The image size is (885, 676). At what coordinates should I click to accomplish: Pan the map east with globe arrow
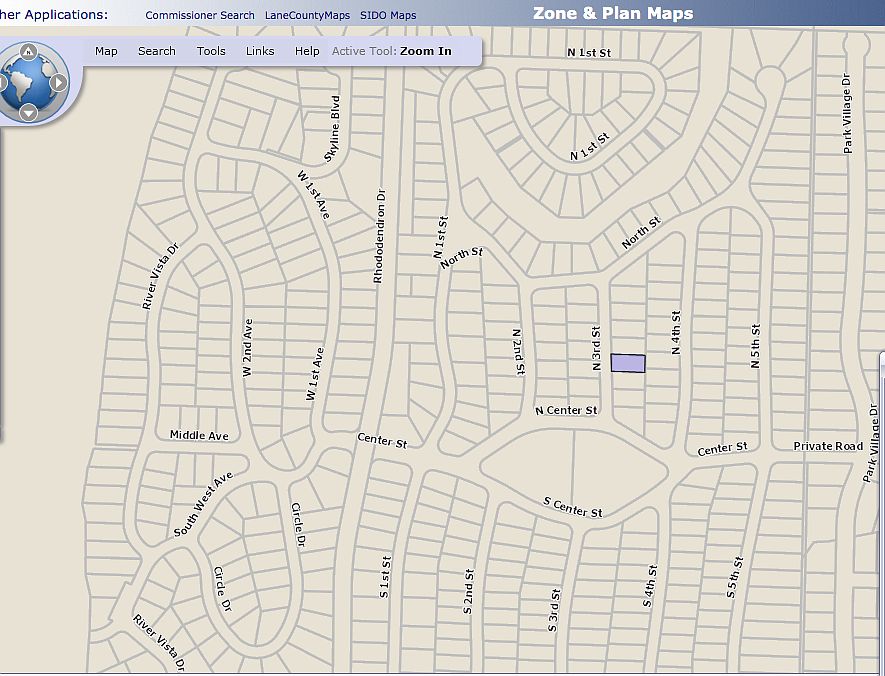pyautogui.click(x=59, y=83)
